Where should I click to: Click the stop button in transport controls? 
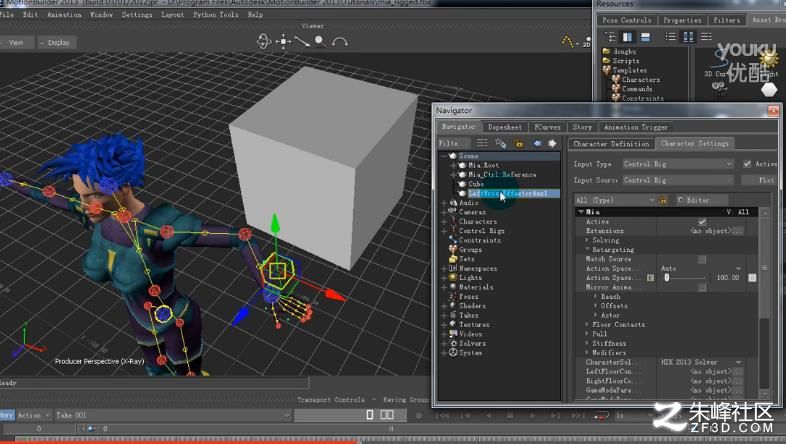(x=510, y=415)
